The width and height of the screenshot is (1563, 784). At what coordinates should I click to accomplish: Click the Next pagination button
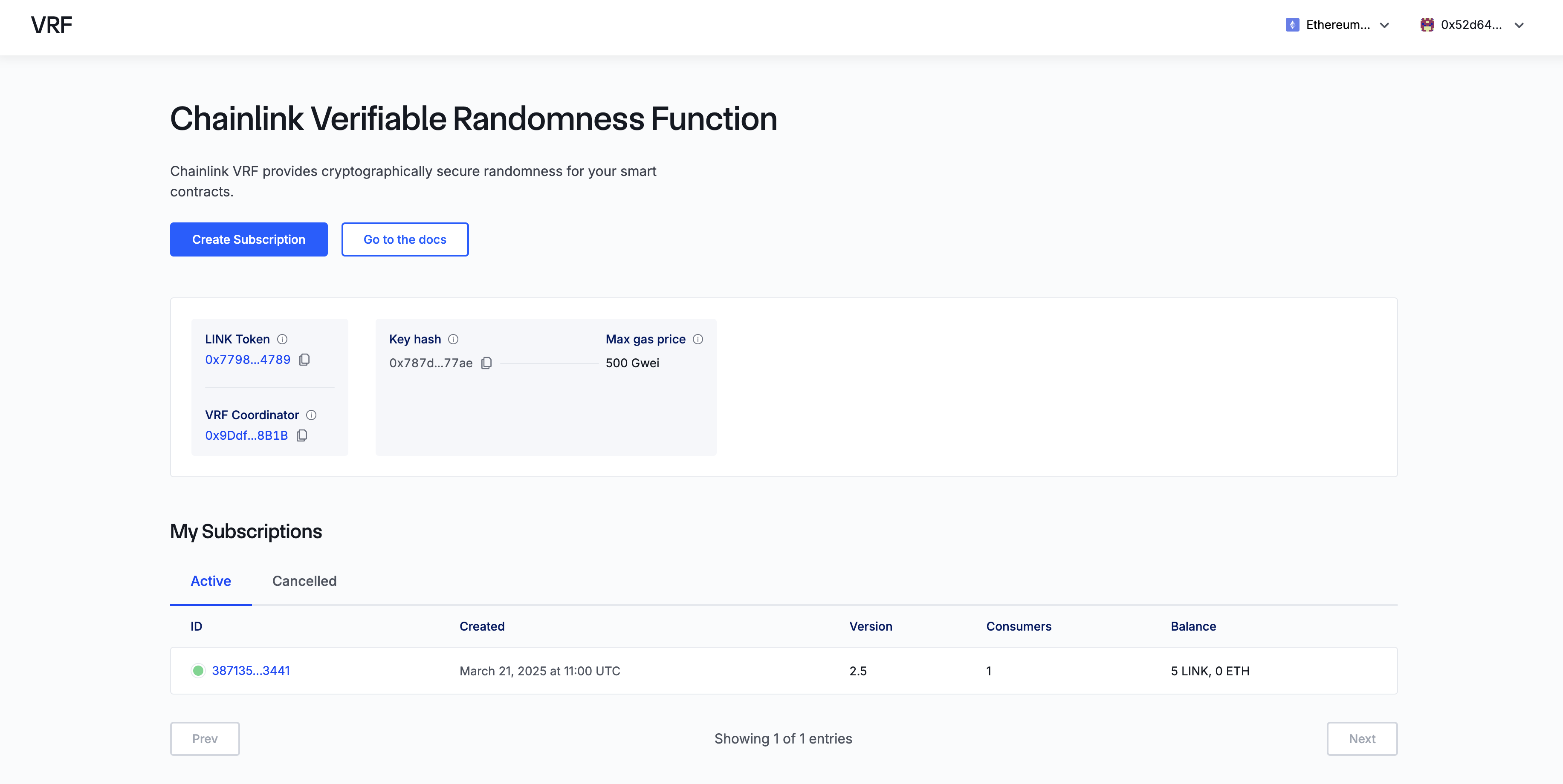click(1362, 738)
